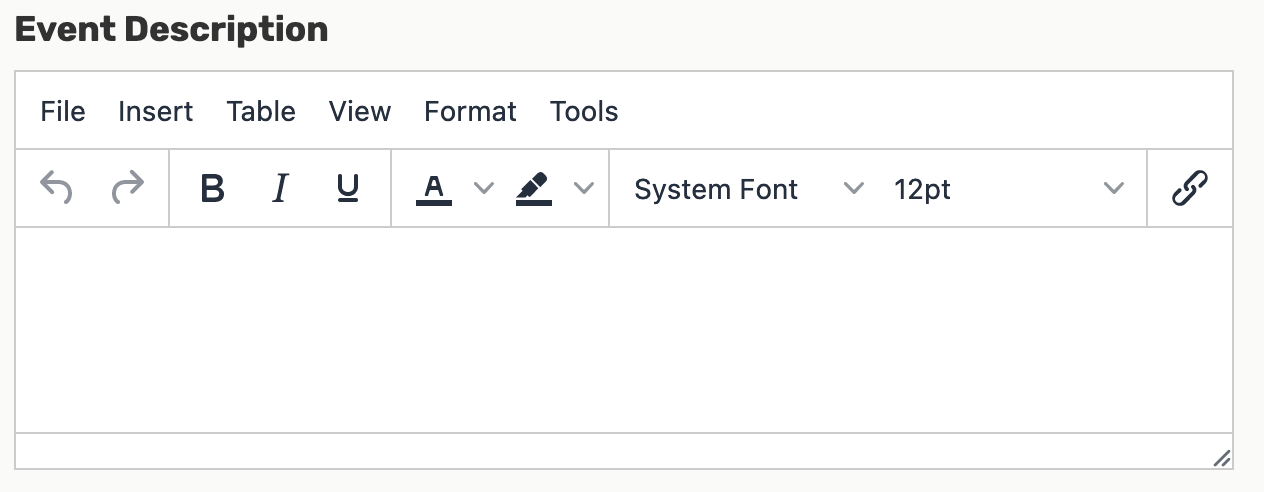This screenshot has width=1264, height=492.
Task: Open the Insert menu
Action: tap(156, 111)
